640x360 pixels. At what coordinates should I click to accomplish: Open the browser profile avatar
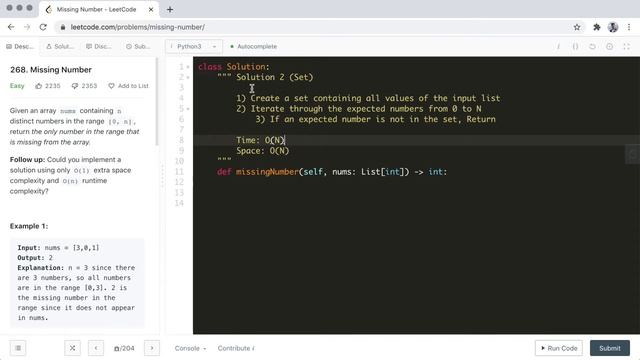pyautogui.click(x=613, y=27)
